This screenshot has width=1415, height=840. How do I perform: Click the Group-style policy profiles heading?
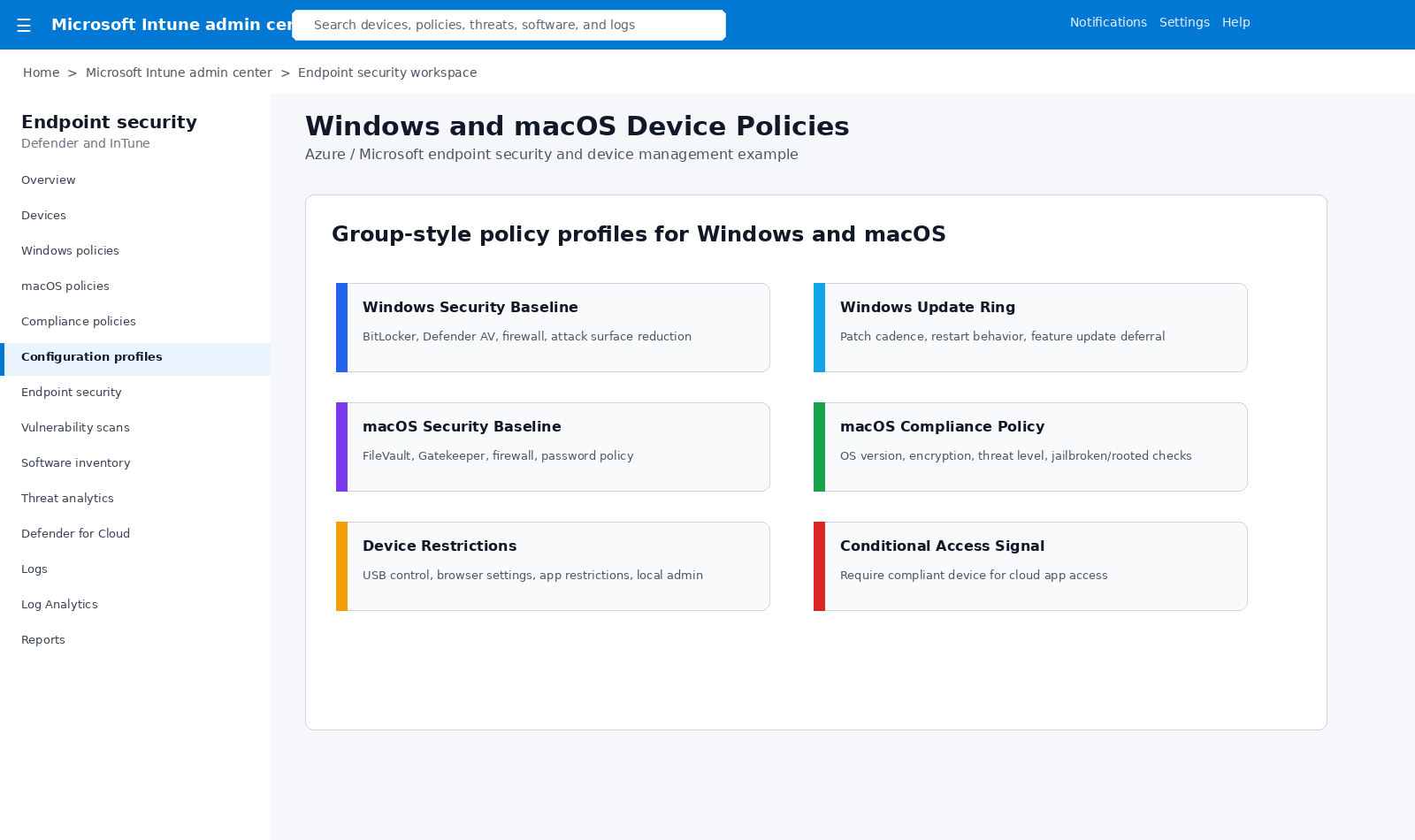[639, 234]
